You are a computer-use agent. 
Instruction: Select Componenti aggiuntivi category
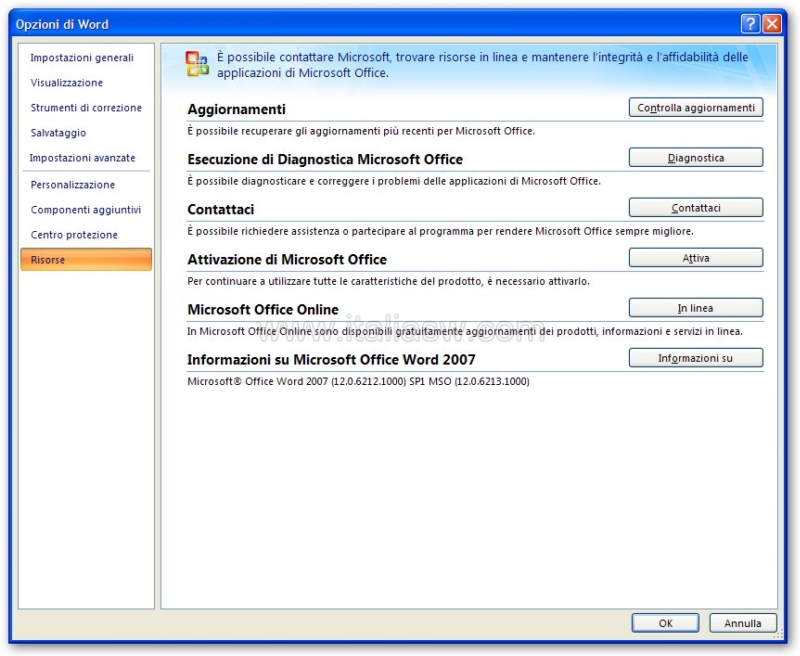(86, 210)
